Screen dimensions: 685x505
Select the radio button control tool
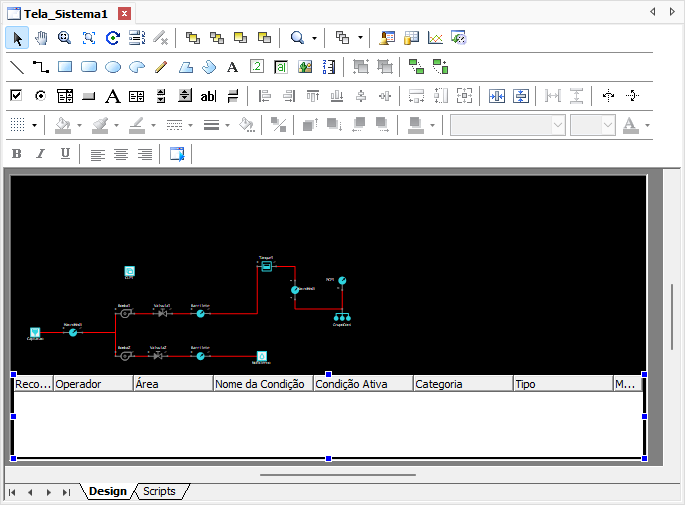(x=41, y=96)
